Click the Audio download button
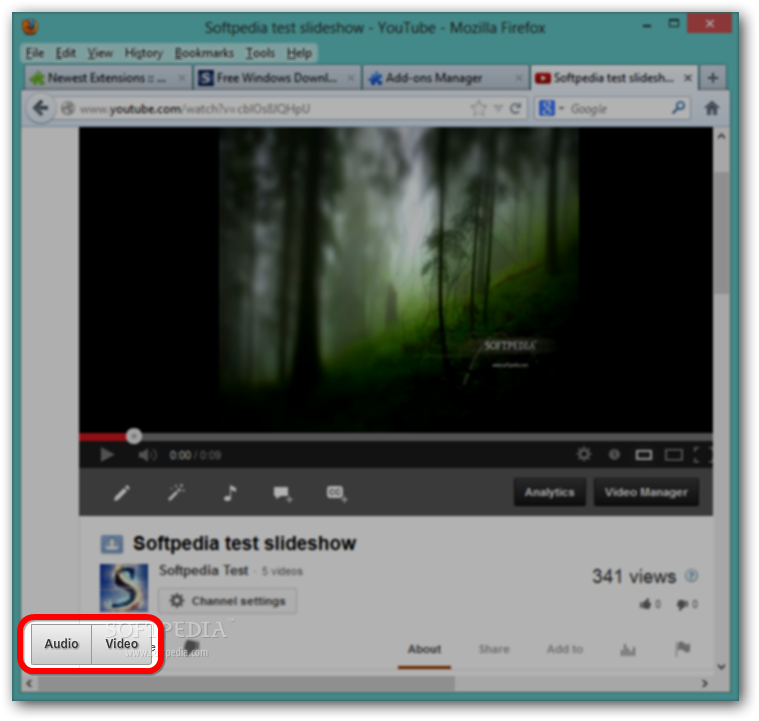 (61, 644)
